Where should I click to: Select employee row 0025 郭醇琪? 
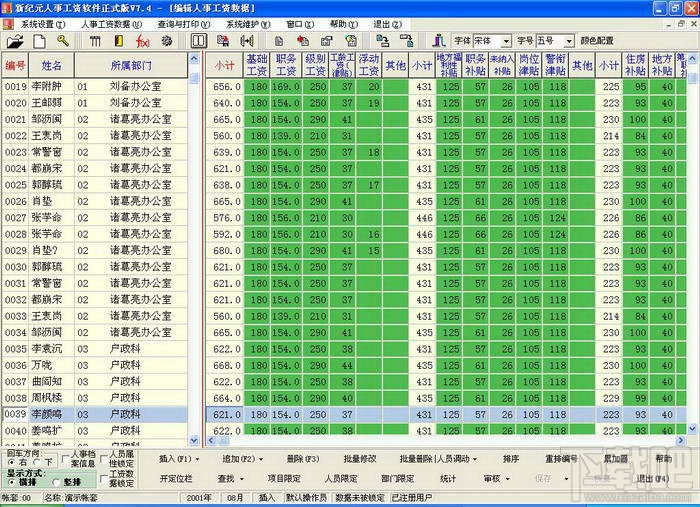95,185
